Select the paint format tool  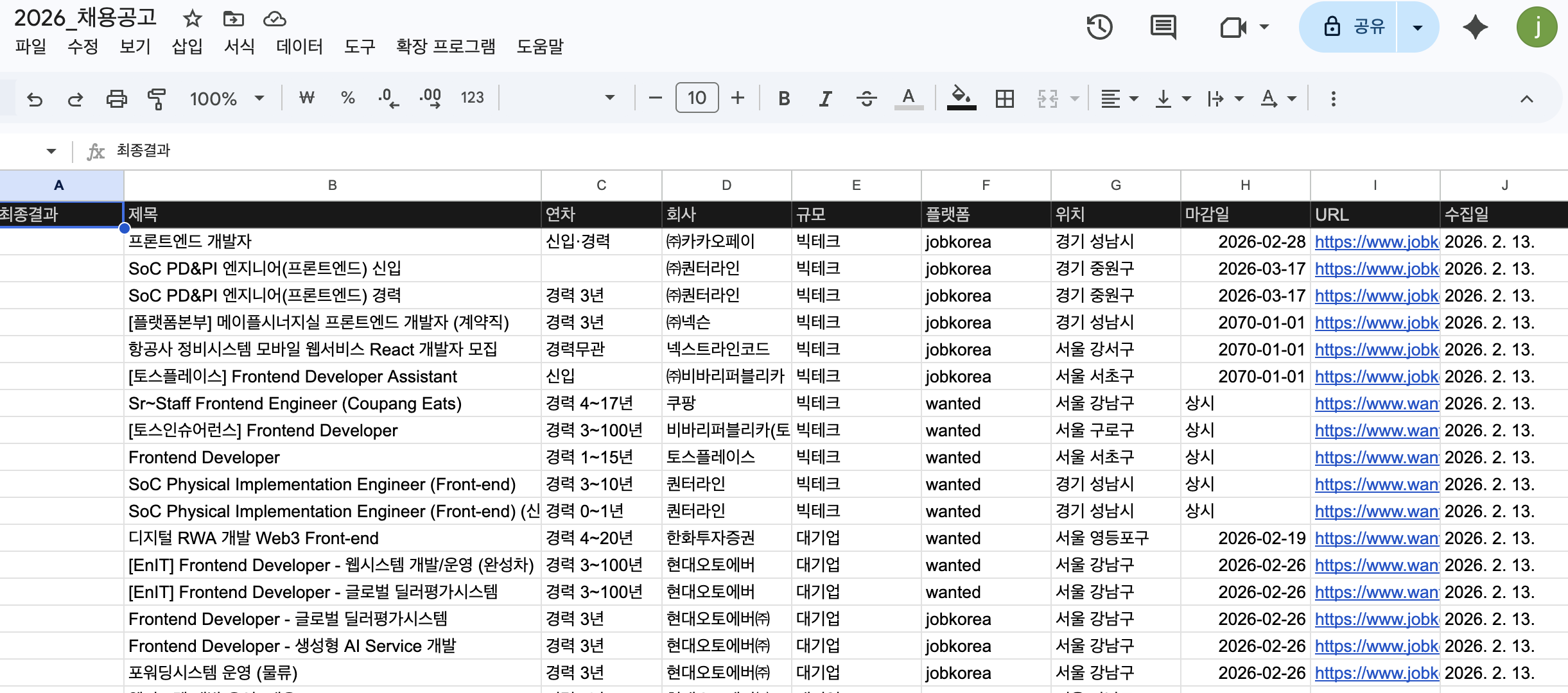[157, 99]
